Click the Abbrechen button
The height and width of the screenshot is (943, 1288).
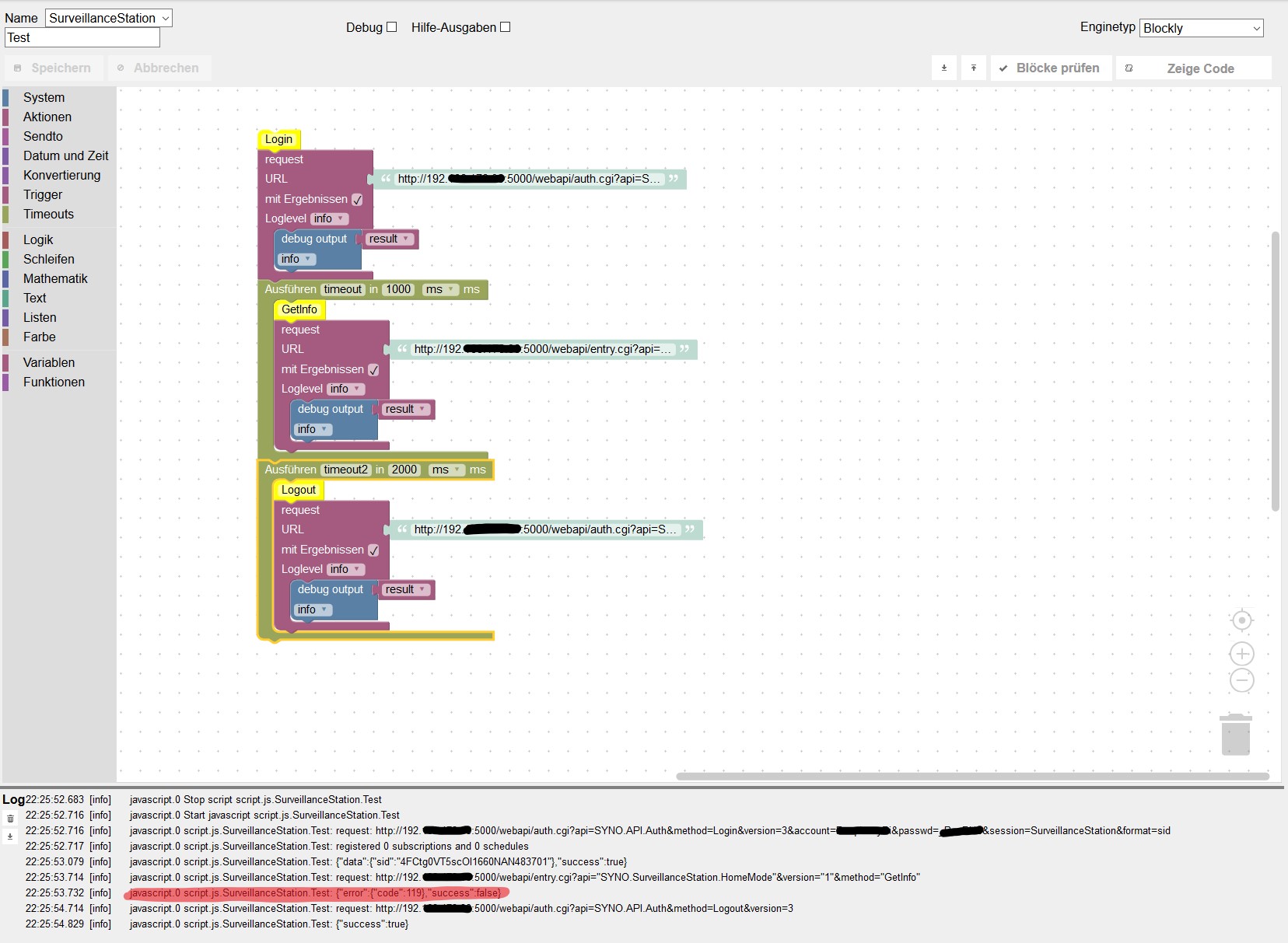pos(159,68)
